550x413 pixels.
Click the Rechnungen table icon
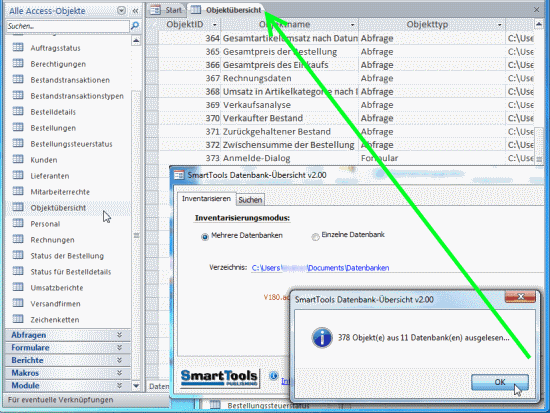click(18, 239)
